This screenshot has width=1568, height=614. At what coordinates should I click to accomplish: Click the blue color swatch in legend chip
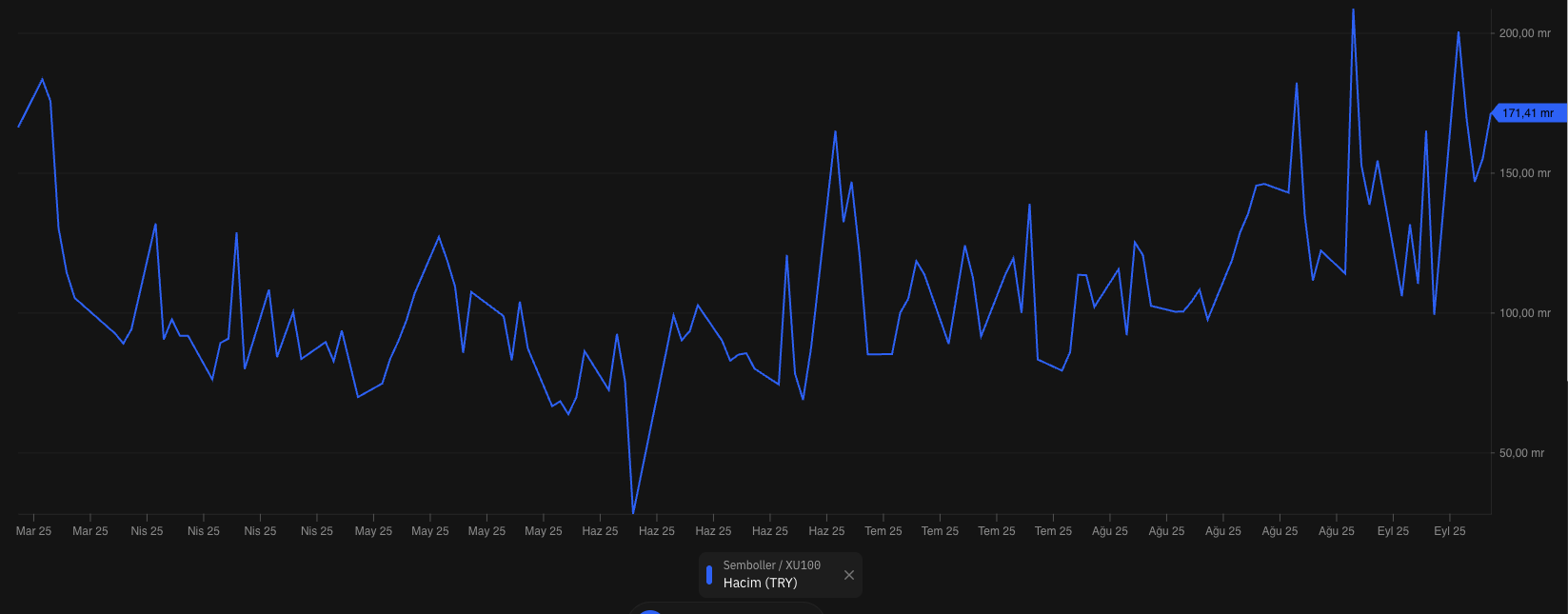pyautogui.click(x=709, y=575)
